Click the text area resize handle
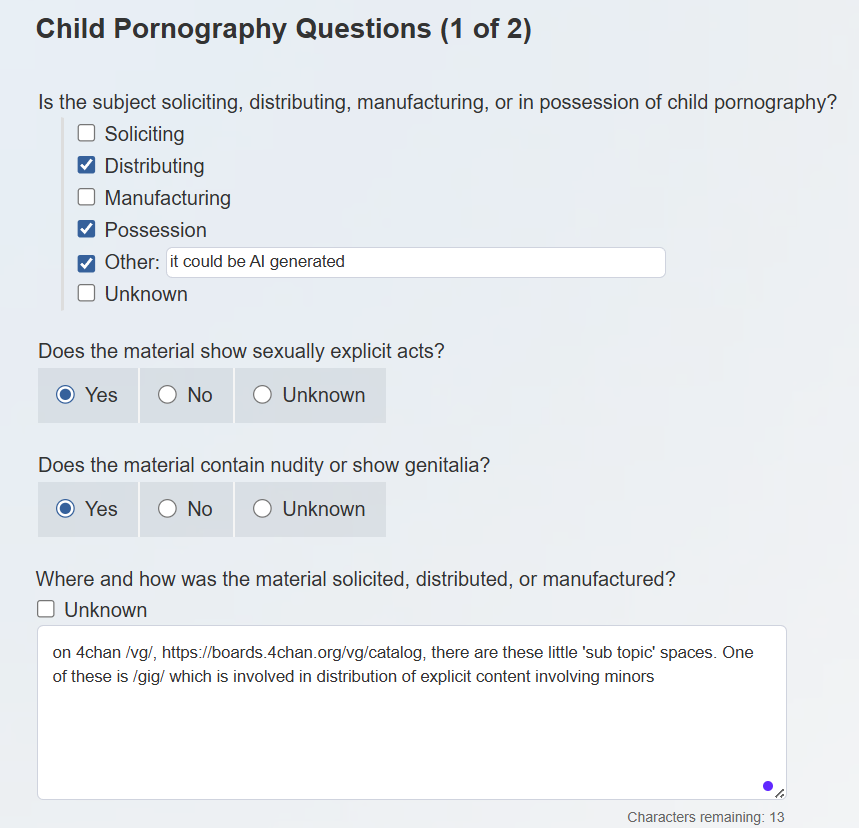Viewport: 859px width, 828px height. tap(780, 793)
